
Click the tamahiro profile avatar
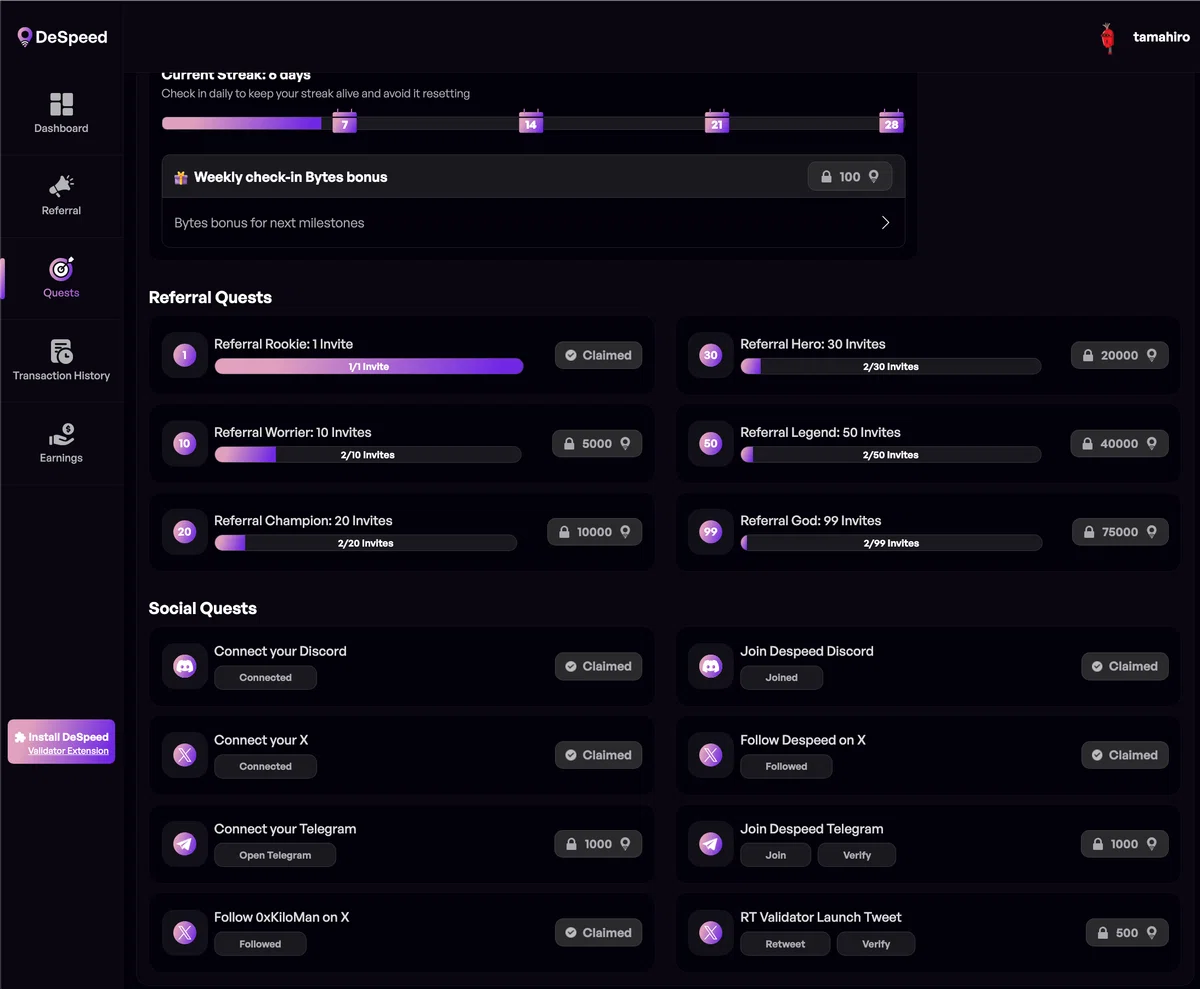pyautogui.click(x=1107, y=37)
